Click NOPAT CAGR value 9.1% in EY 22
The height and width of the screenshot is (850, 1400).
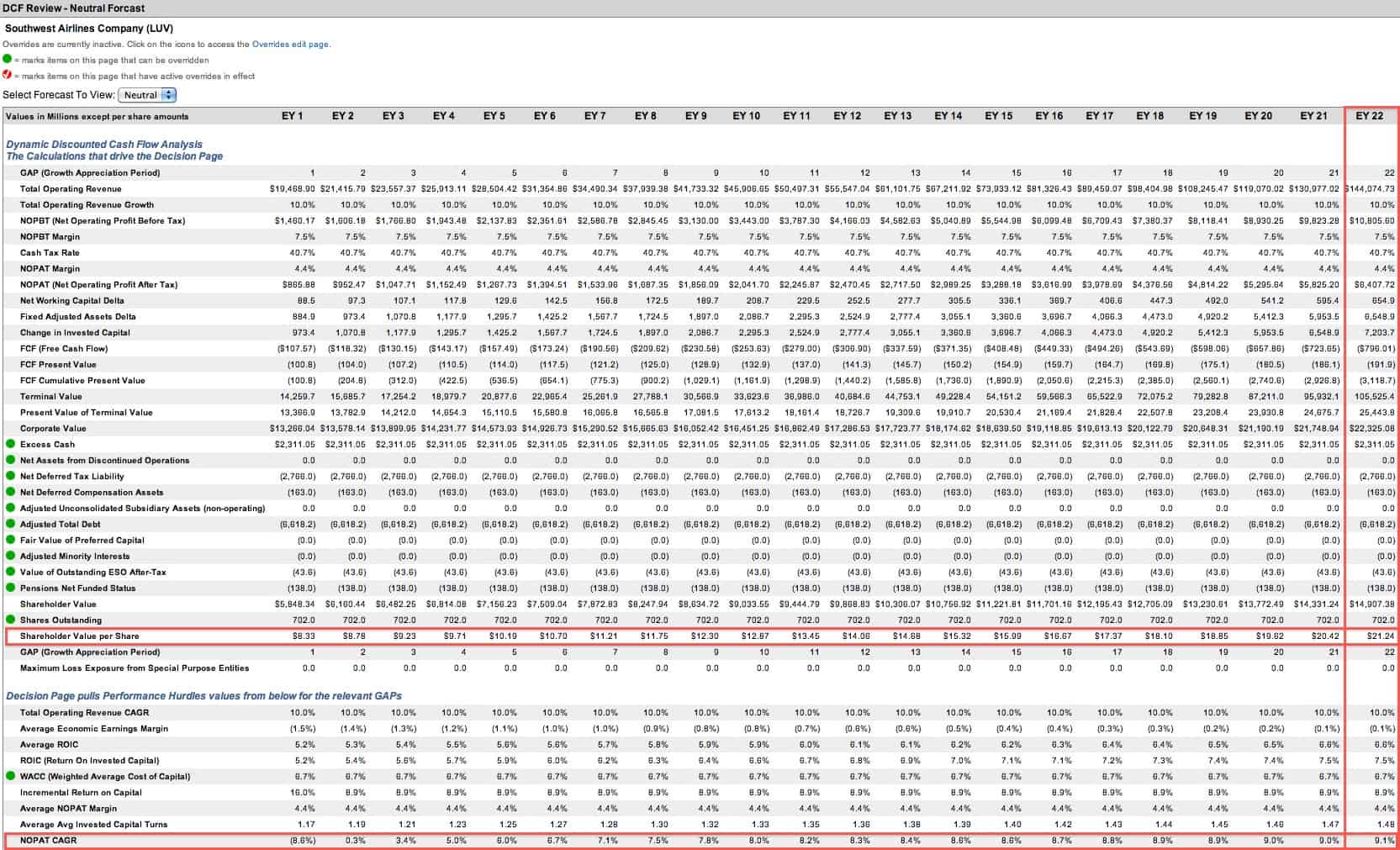pos(1384,840)
